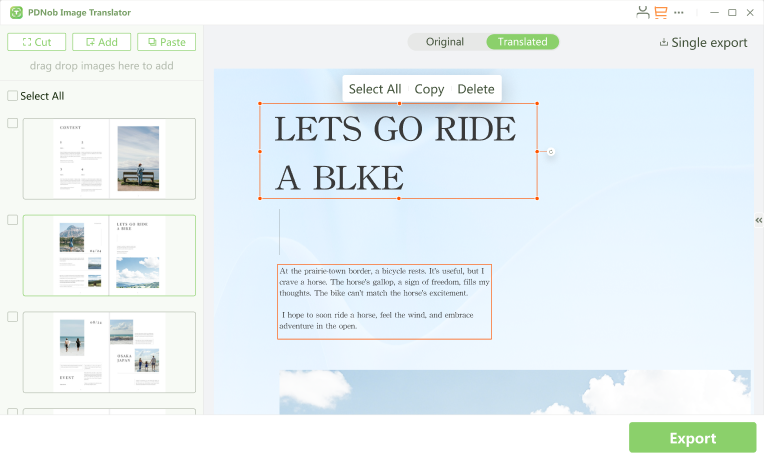Open the user account icon
Image resolution: width=764 pixels, height=458 pixels.
642,12
